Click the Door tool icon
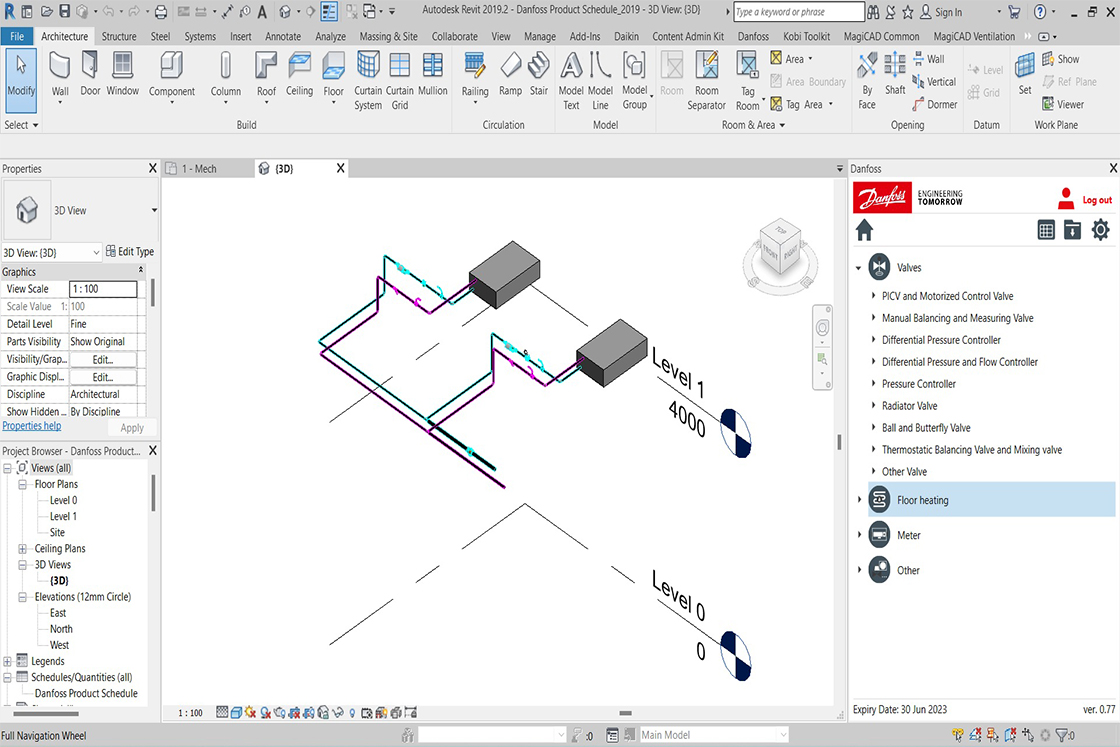 [x=91, y=74]
